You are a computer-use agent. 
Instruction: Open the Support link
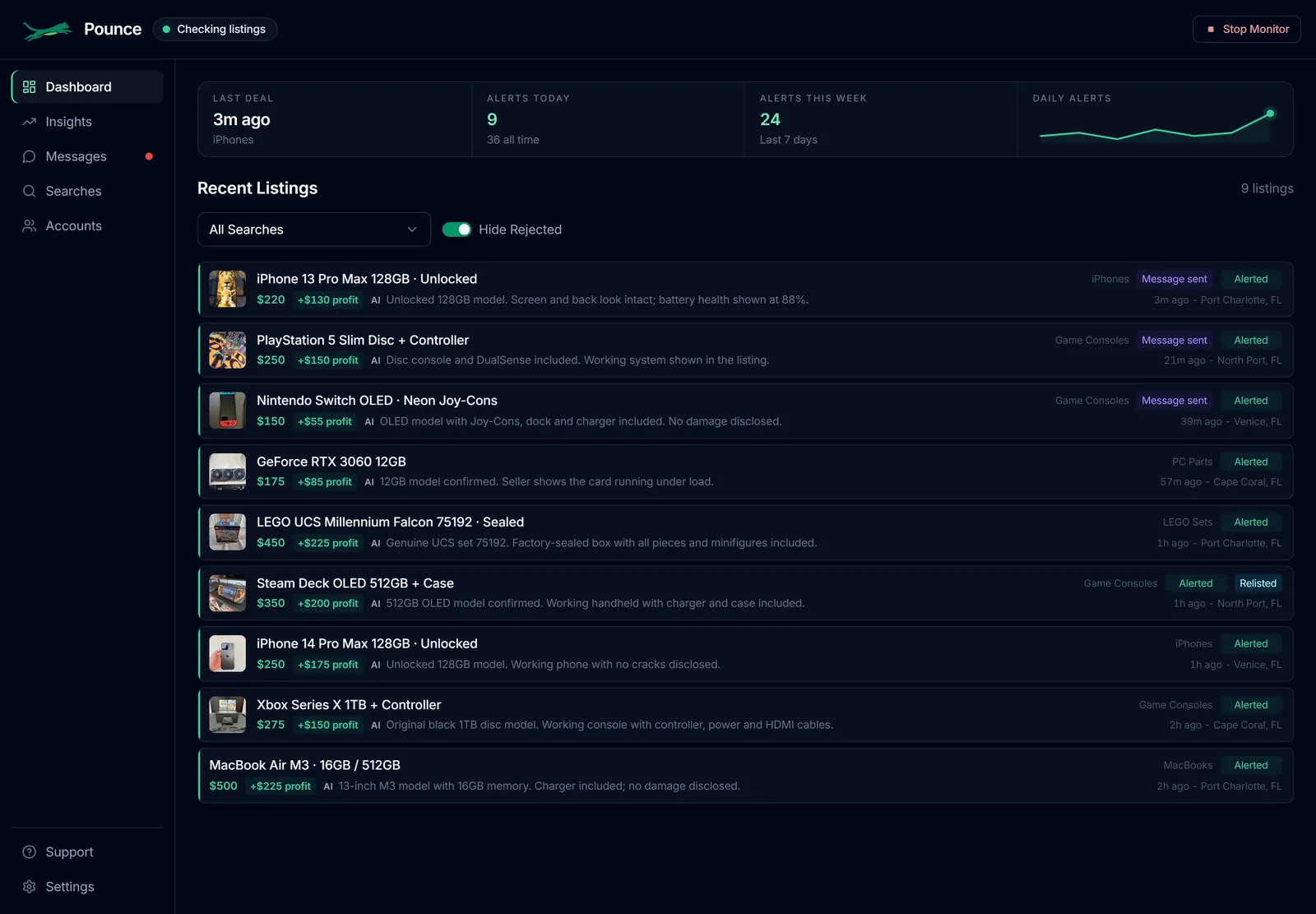point(87,852)
